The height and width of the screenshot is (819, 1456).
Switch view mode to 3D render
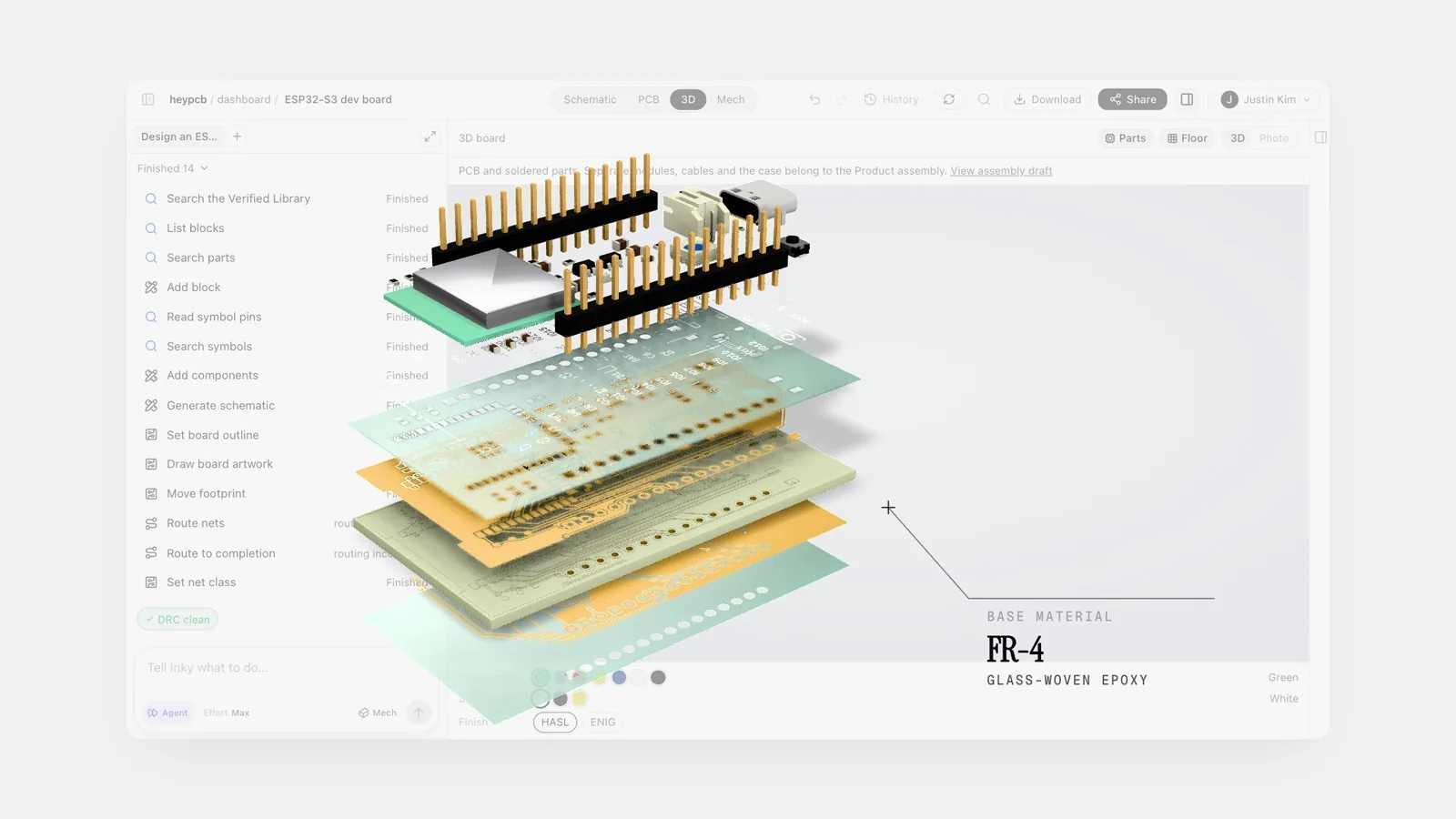[x=1238, y=138]
